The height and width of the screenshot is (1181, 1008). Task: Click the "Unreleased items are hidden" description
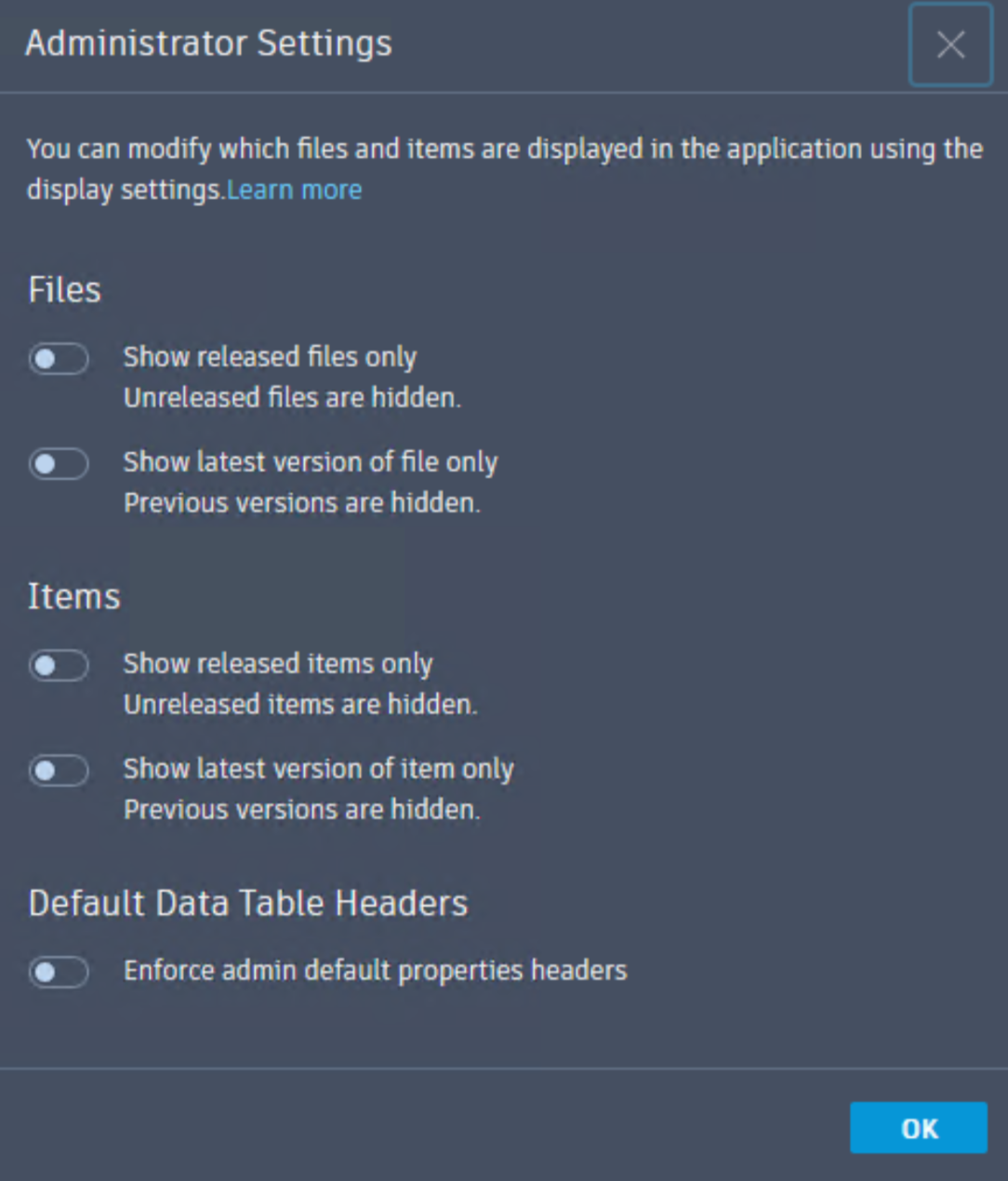point(303,704)
